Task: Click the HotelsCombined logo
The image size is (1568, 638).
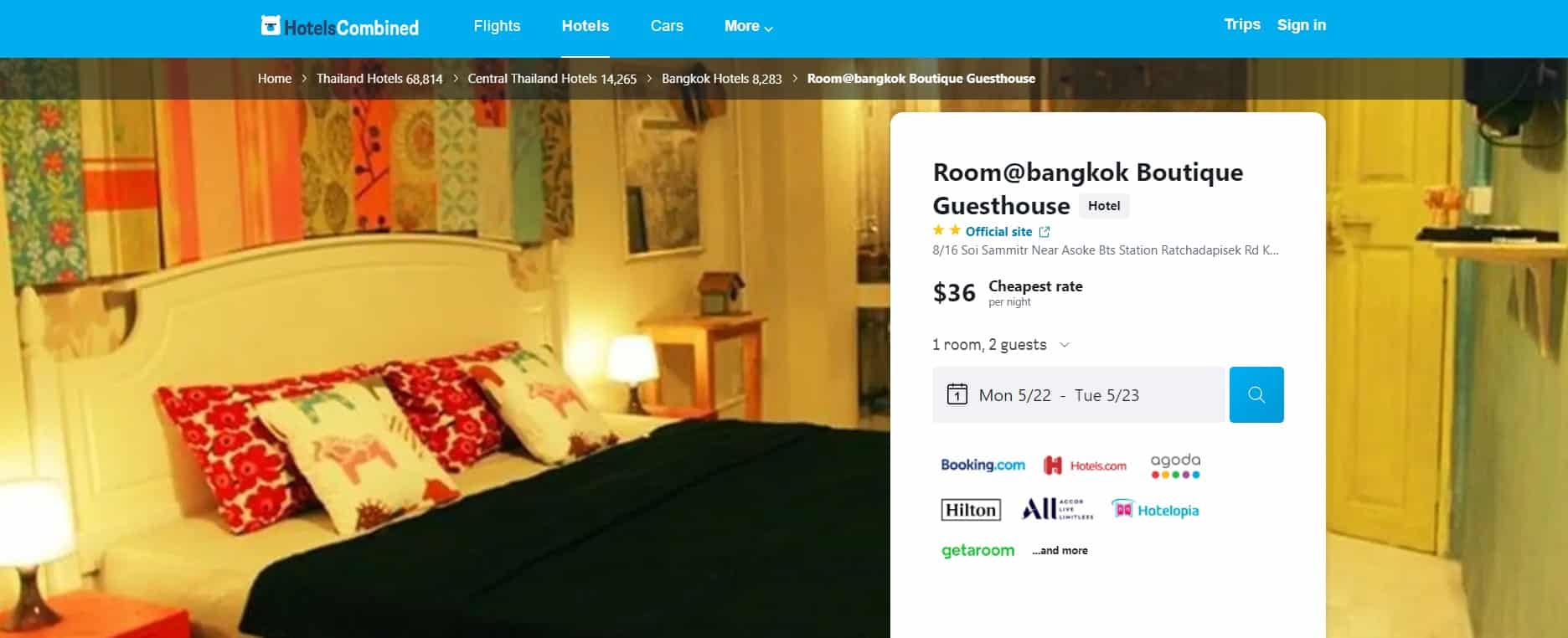Action: pos(339,27)
